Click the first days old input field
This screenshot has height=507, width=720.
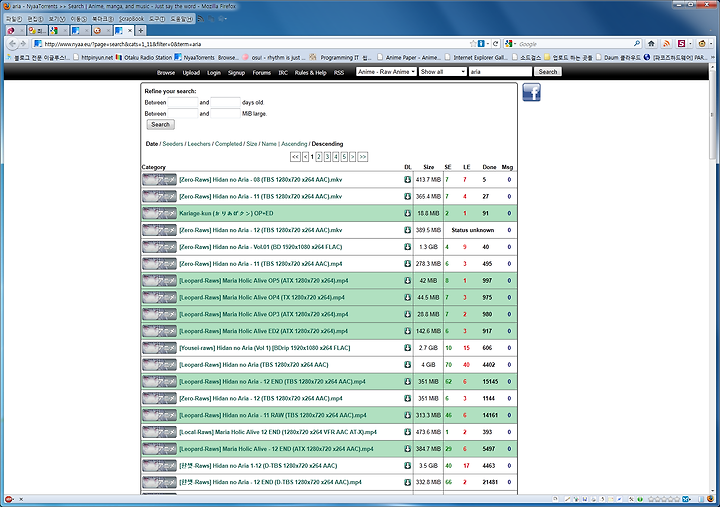pos(183,102)
